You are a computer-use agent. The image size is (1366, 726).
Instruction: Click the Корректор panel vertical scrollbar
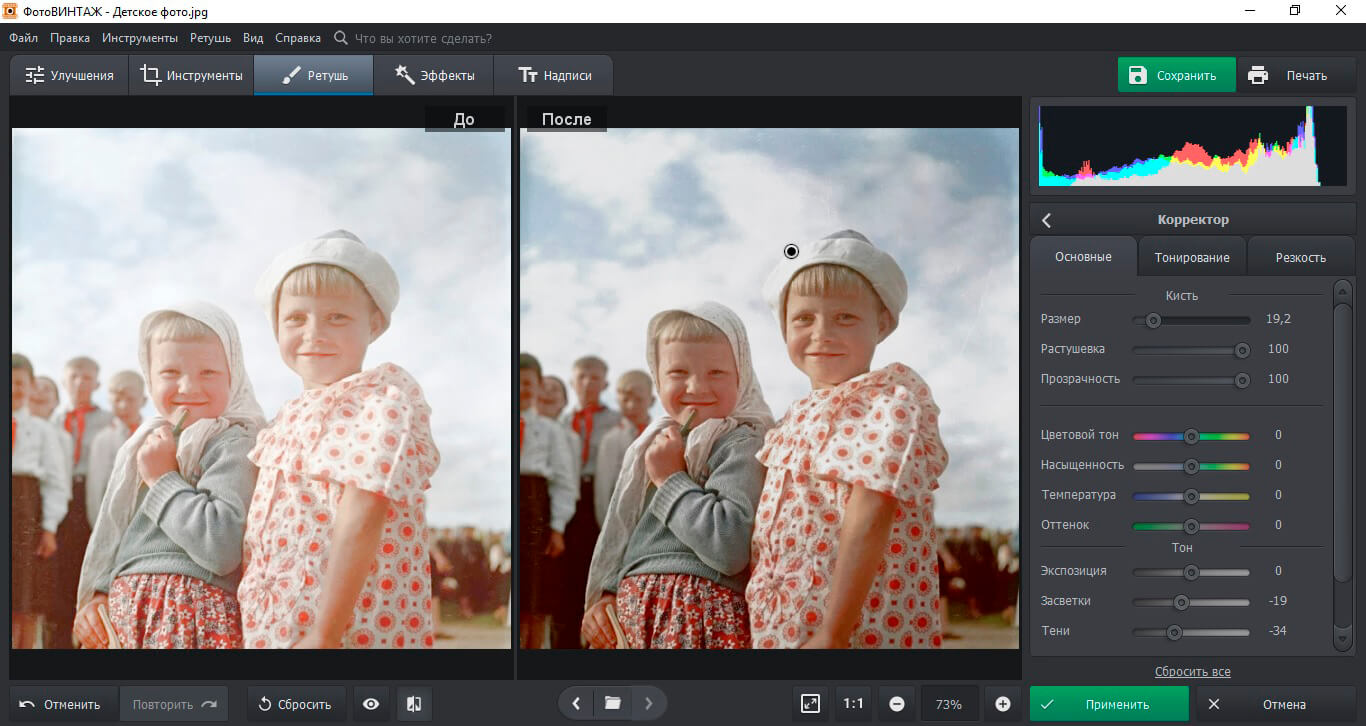(1343, 465)
